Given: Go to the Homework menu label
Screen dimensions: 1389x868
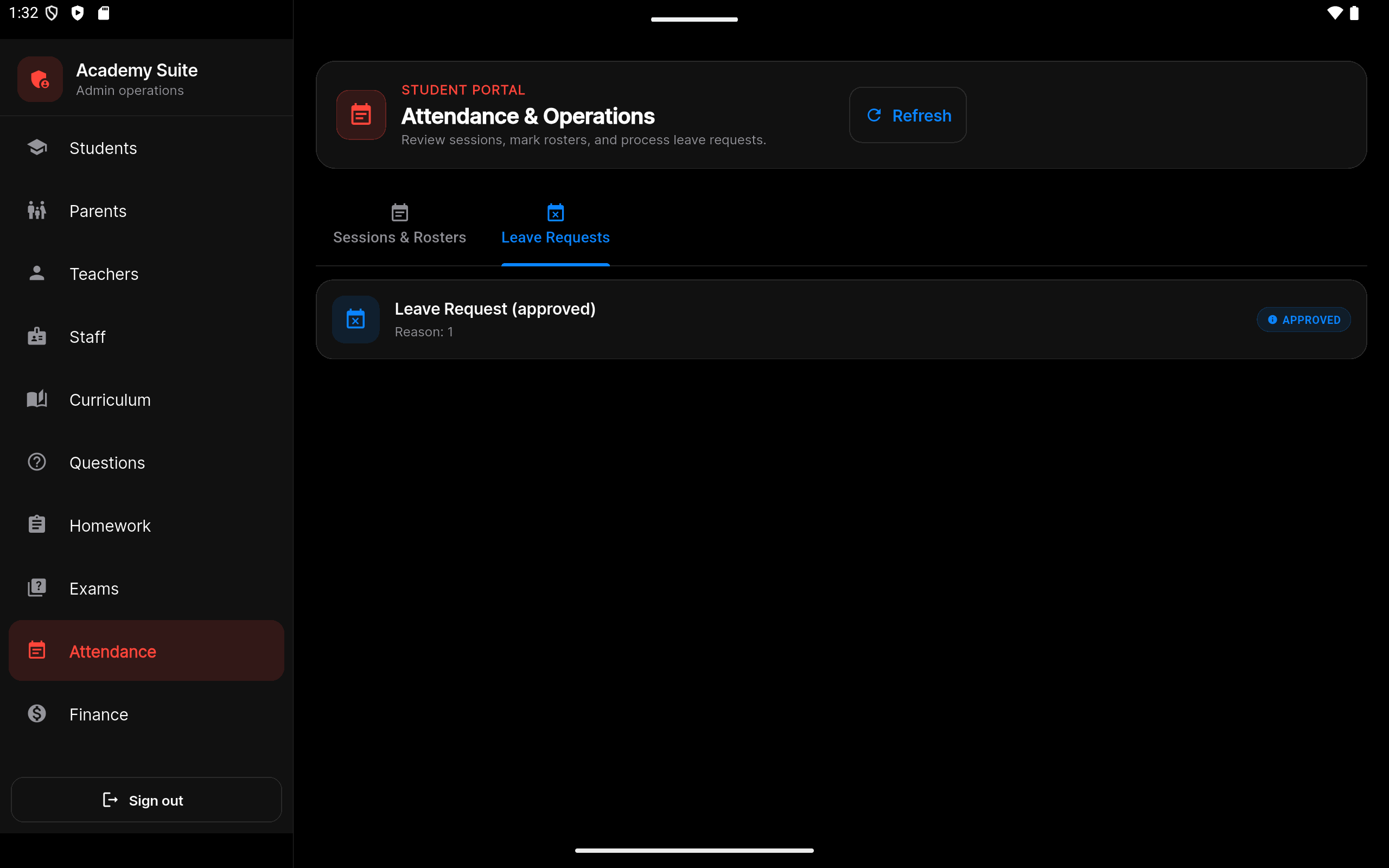Looking at the screenshot, I should [x=110, y=526].
